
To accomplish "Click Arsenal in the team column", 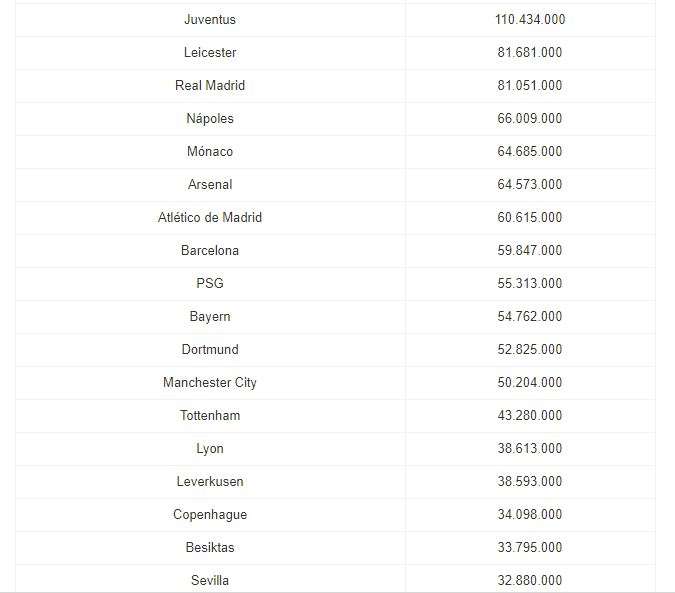I will tap(210, 184).
